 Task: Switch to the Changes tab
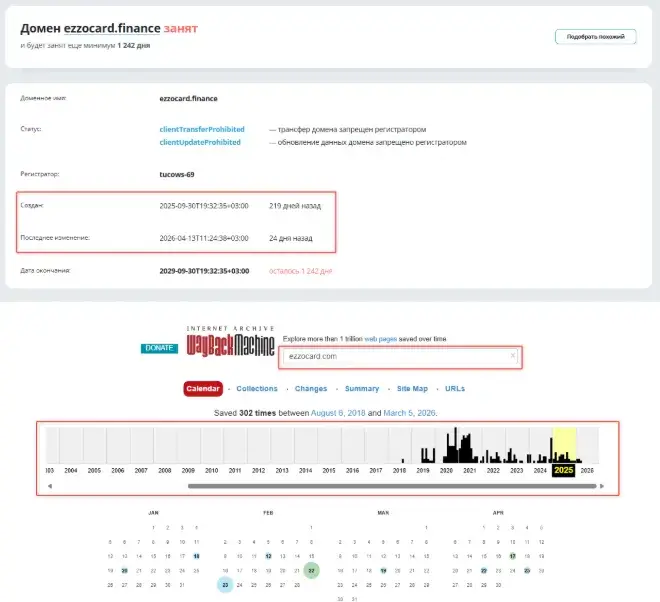point(311,389)
